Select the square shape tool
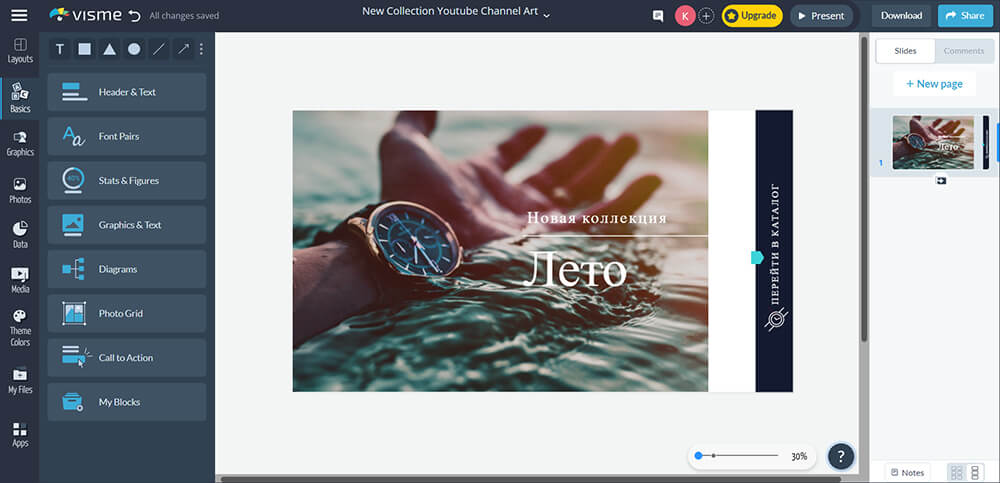Viewport: 1000px width, 483px height. tap(84, 49)
